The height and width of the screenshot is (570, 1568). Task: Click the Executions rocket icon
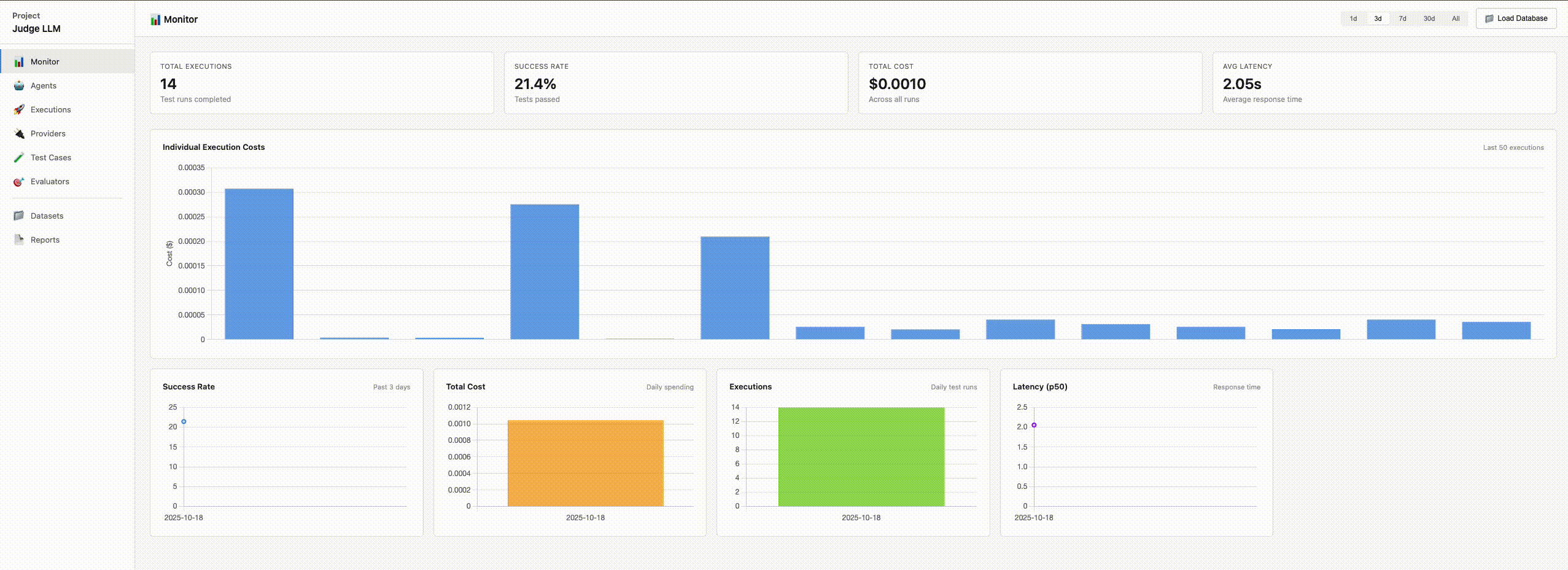(x=19, y=110)
